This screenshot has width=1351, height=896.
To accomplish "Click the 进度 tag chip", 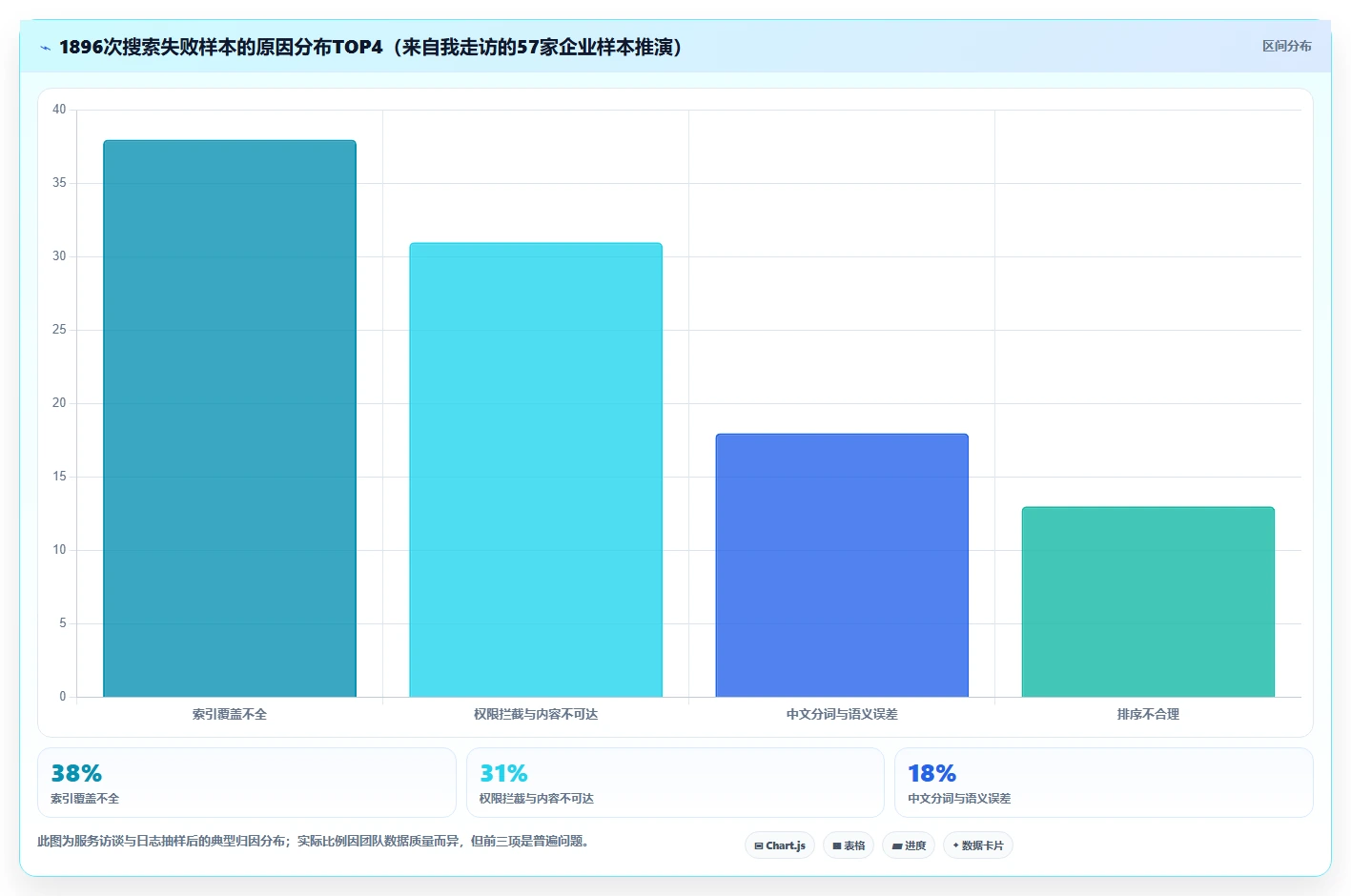I will [909, 845].
